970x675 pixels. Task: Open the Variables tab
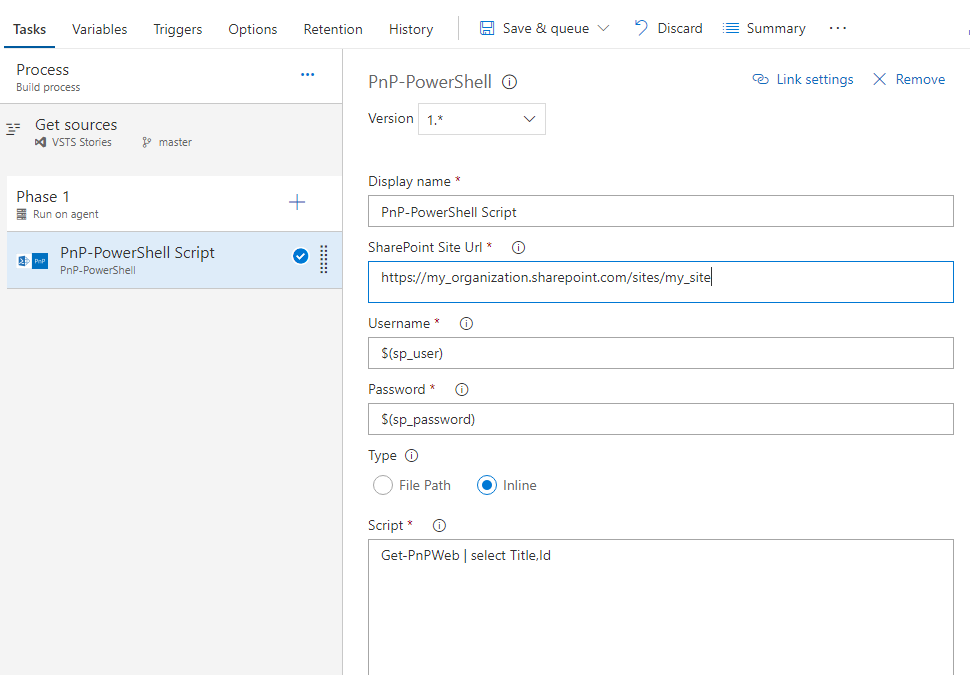coord(99,29)
